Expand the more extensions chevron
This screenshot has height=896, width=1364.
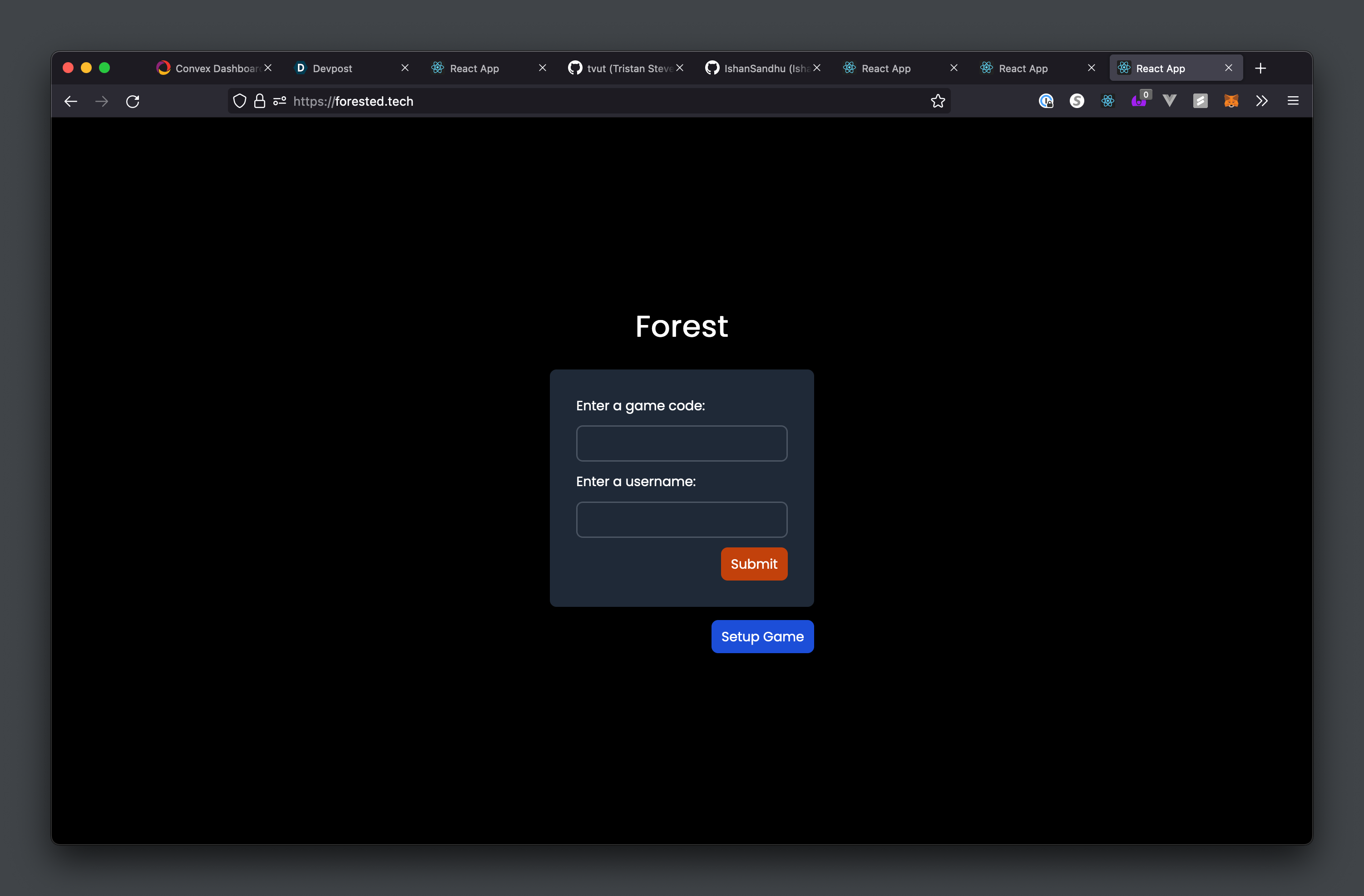tap(1261, 101)
